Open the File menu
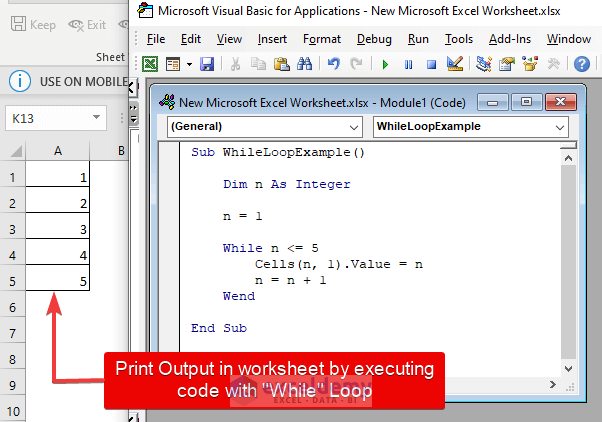Image resolution: width=602 pixels, height=422 pixels. pos(156,39)
